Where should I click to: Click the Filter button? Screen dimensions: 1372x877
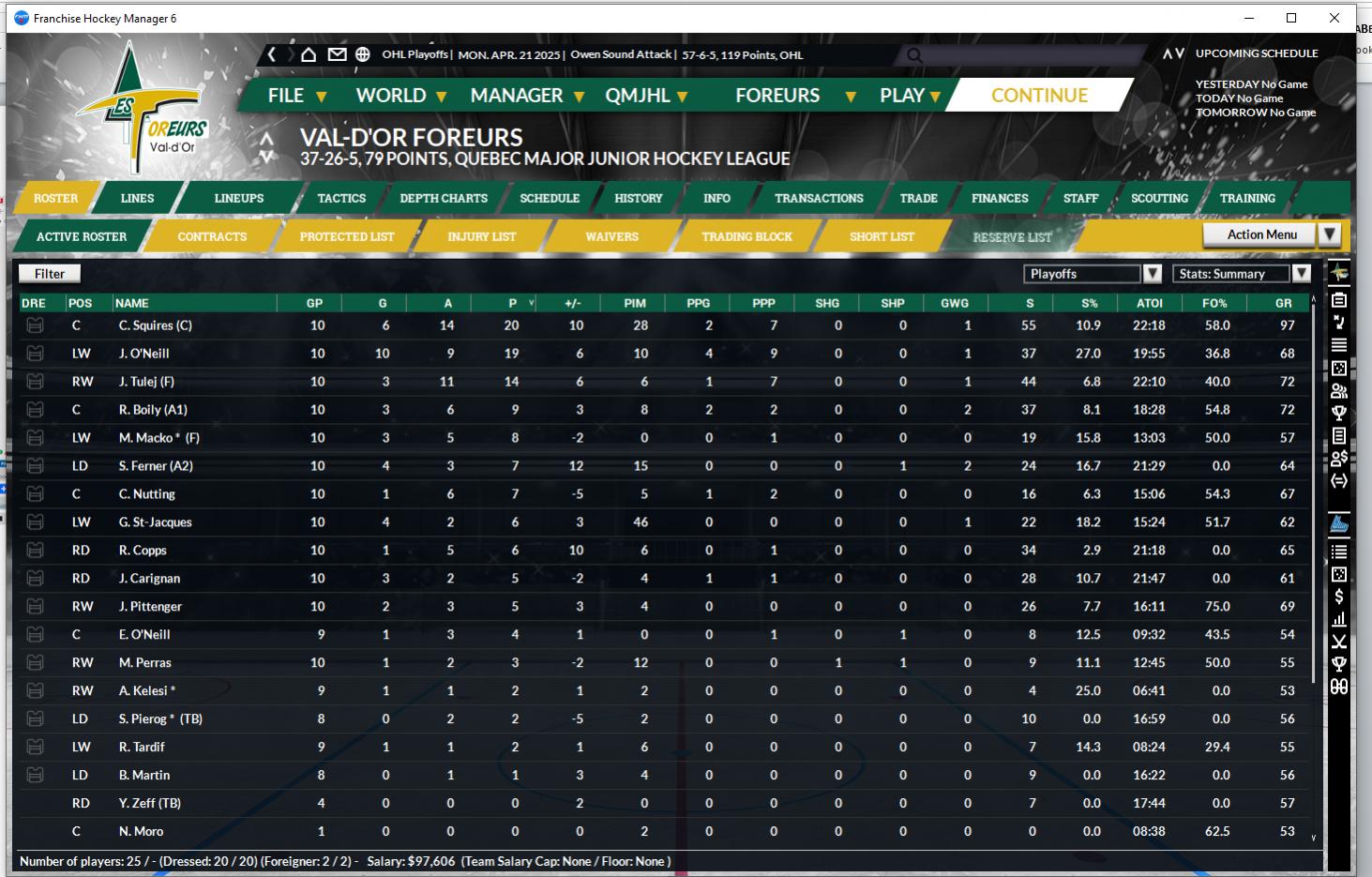[x=50, y=274]
